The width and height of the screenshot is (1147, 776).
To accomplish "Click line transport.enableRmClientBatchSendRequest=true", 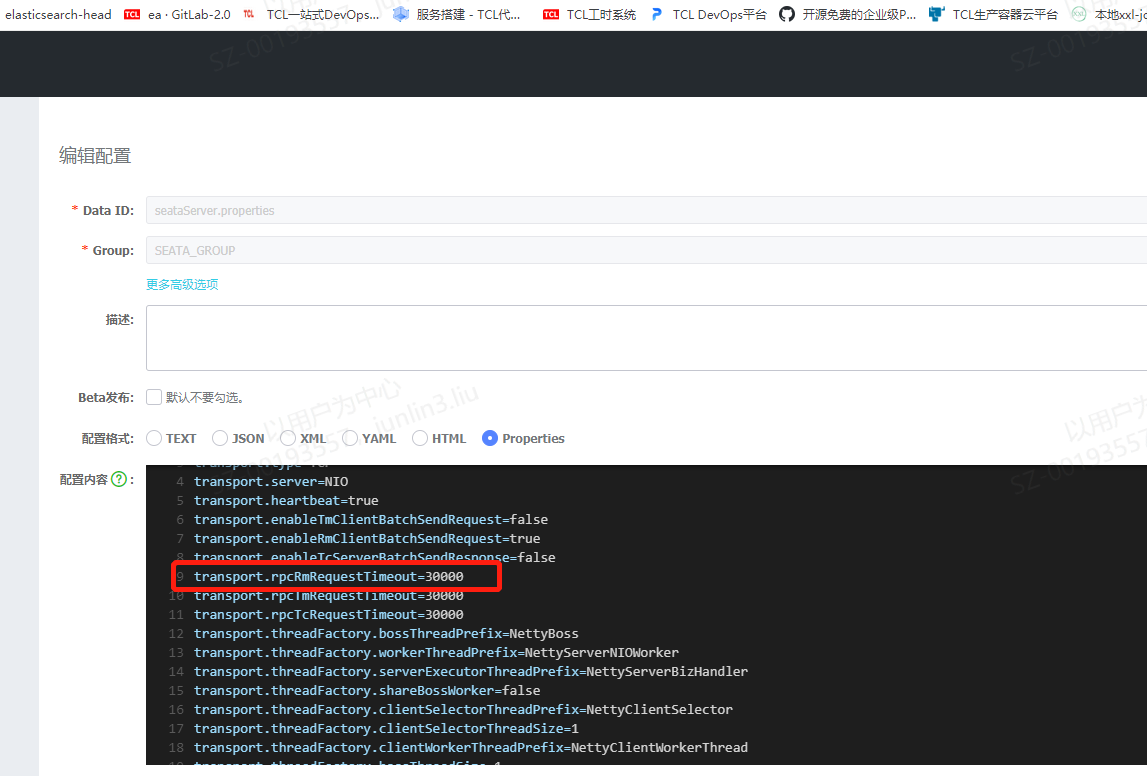I will click(367, 538).
